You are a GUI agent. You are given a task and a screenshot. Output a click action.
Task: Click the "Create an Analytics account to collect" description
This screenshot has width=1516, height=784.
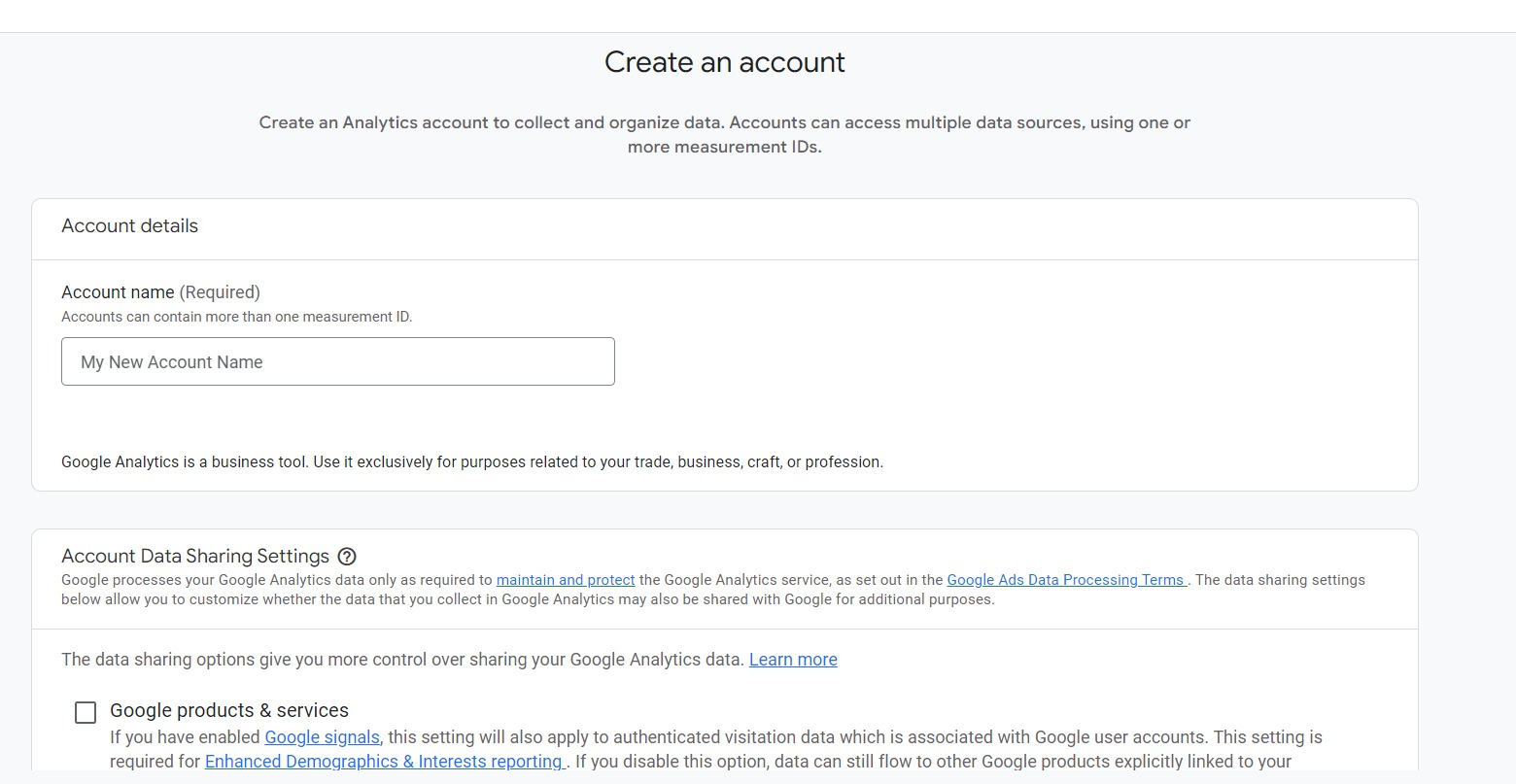pos(725,135)
